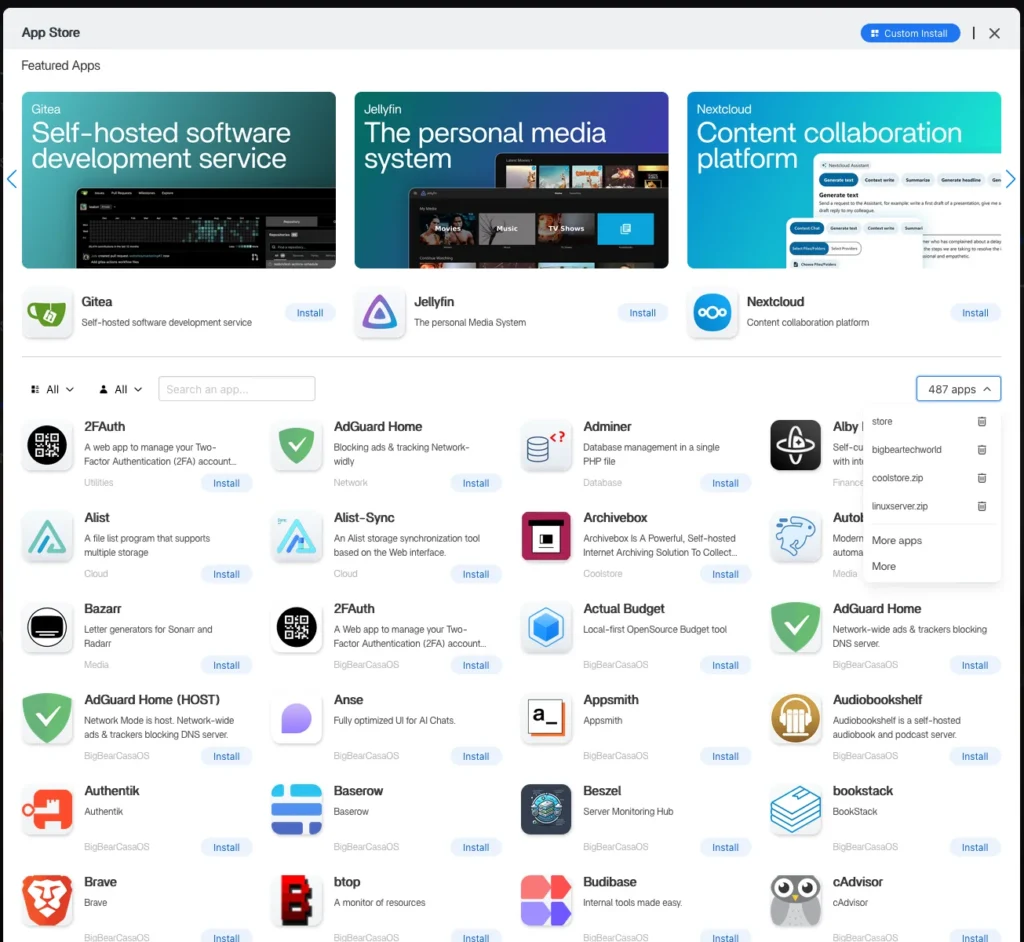The width and height of the screenshot is (1024, 942).
Task: Click the Nextcloud app icon
Action: pos(712,313)
